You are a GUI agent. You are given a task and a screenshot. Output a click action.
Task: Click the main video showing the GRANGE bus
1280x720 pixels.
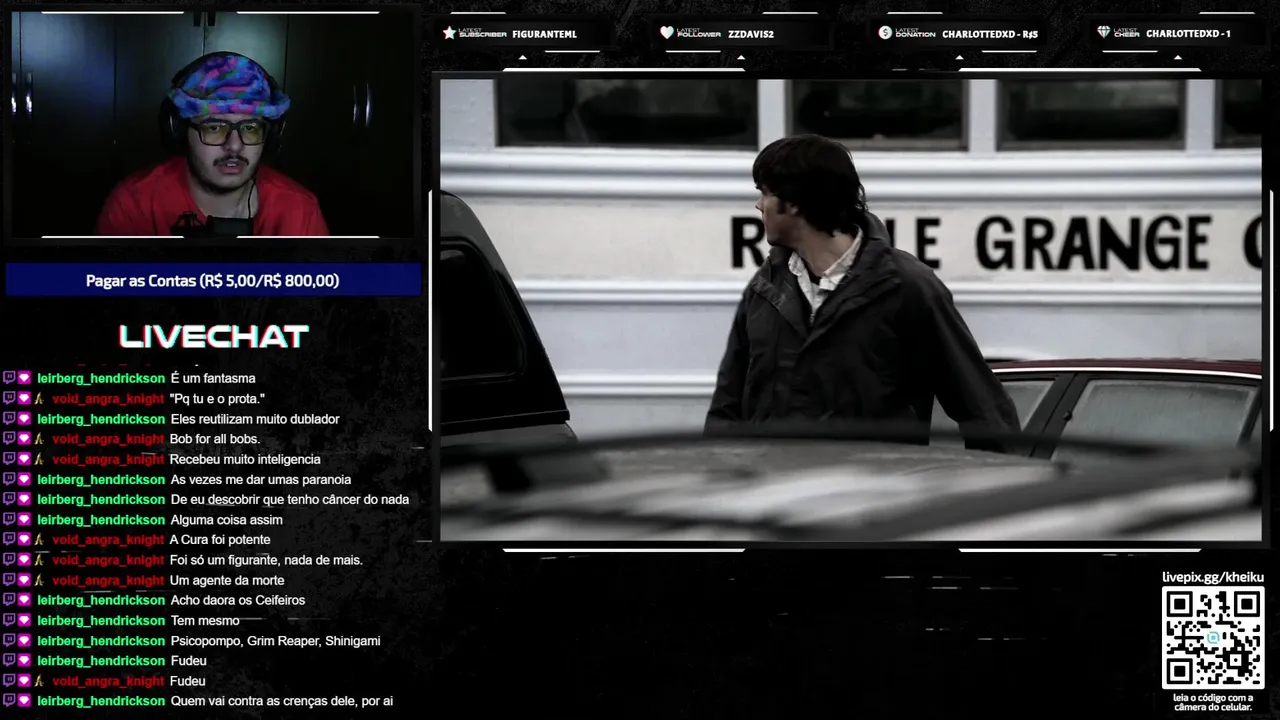tap(851, 310)
